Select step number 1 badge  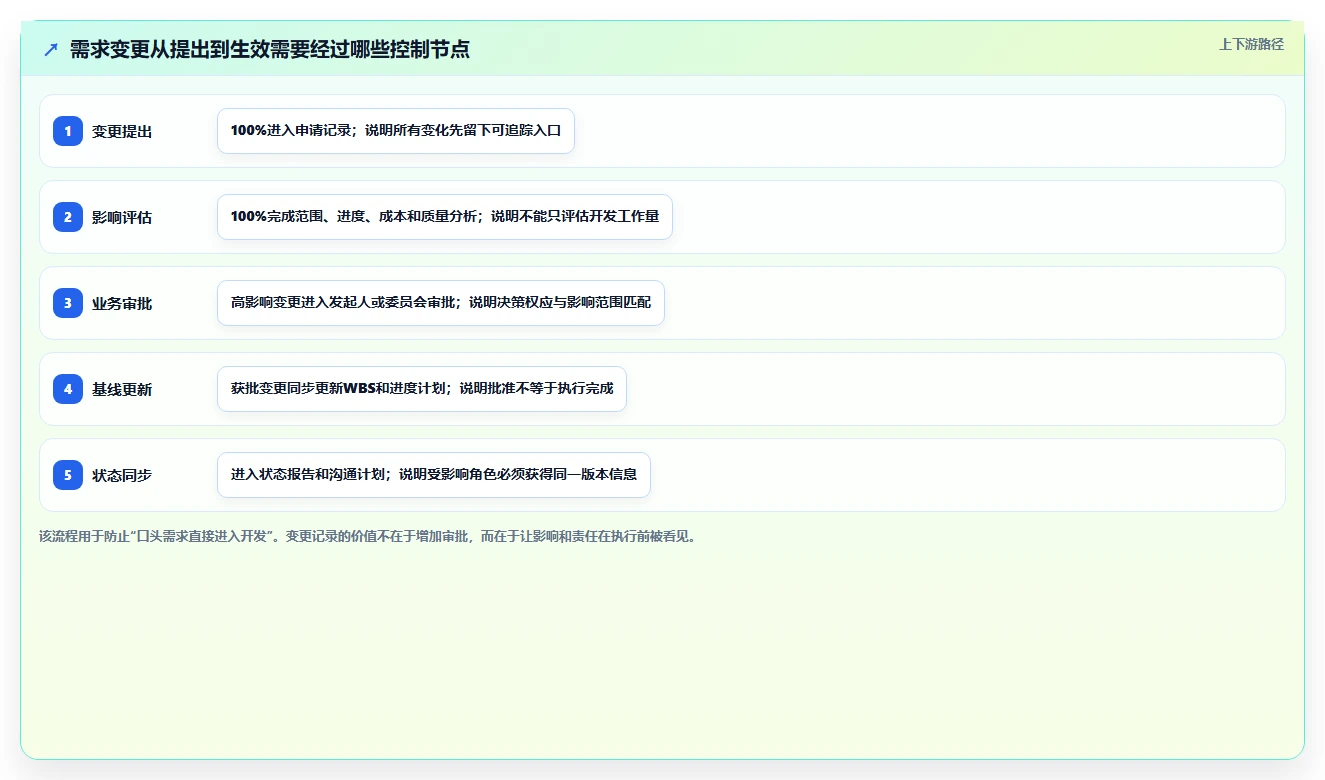(68, 131)
